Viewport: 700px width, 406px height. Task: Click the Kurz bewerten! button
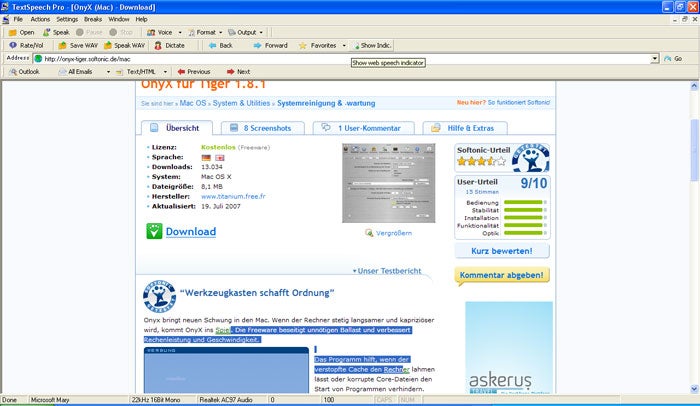502,251
